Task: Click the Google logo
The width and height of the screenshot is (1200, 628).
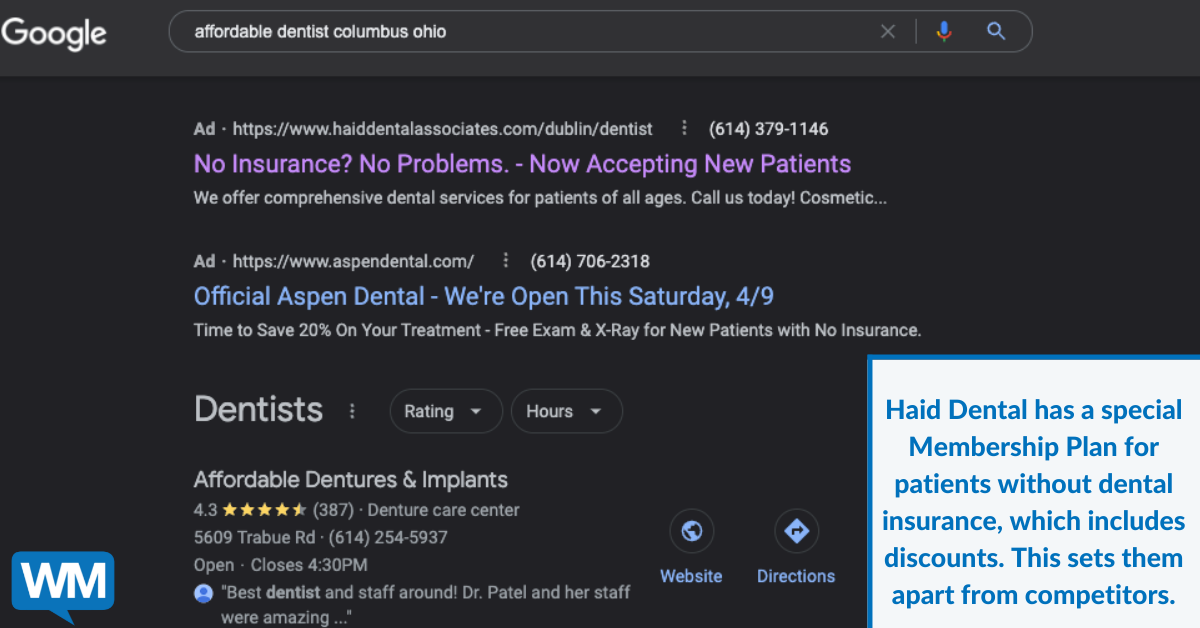Action: pyautogui.click(x=54, y=34)
